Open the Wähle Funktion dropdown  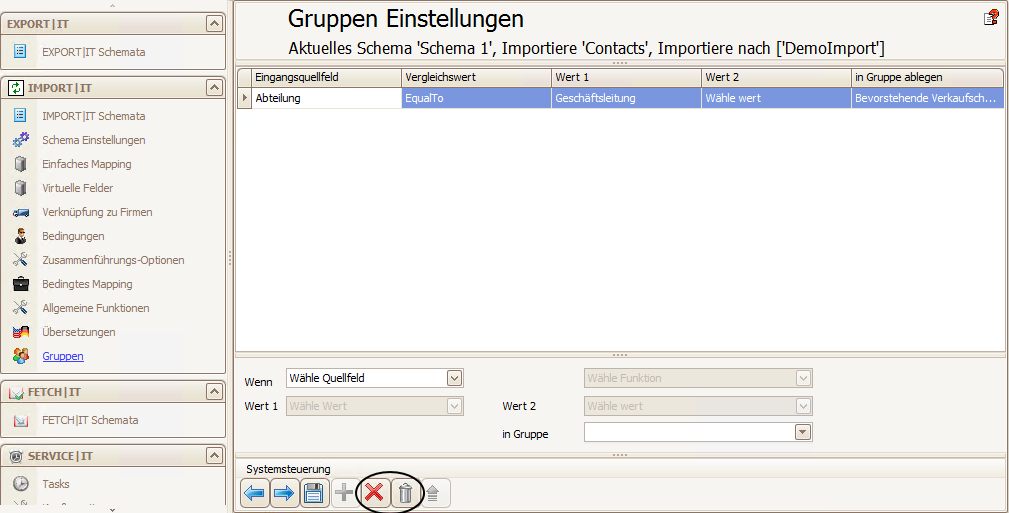click(803, 378)
